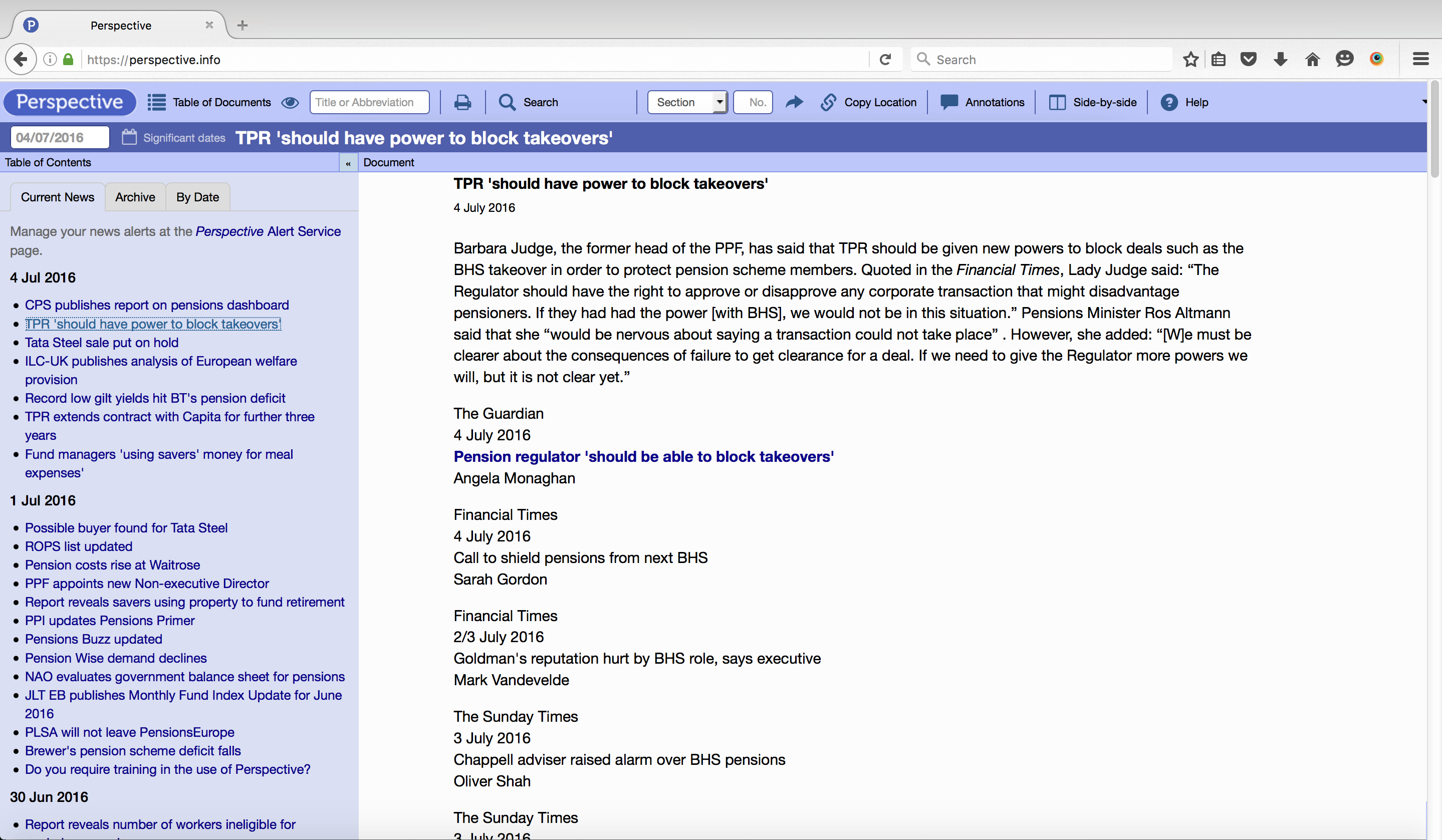
Task: Click inside the Title or Abbreviation field
Action: [369, 102]
